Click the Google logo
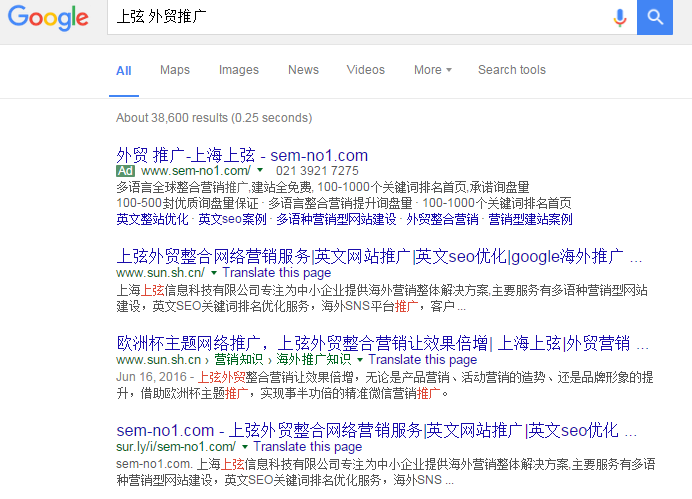This screenshot has width=692, height=499. click(48, 18)
